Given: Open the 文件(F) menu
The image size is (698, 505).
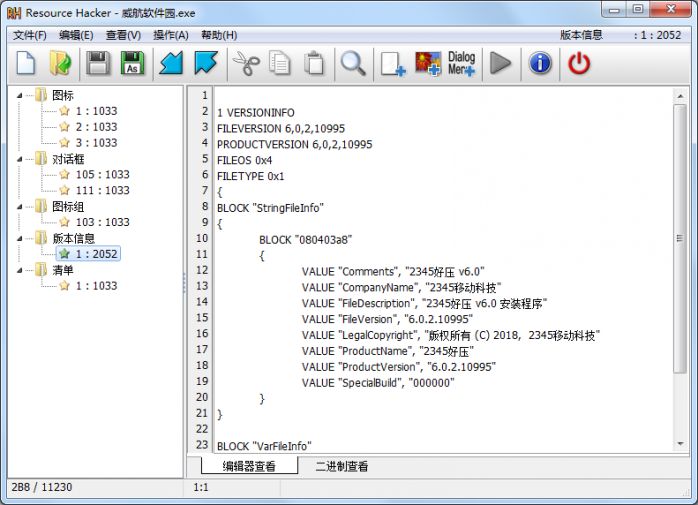Looking at the screenshot, I should tap(29, 35).
